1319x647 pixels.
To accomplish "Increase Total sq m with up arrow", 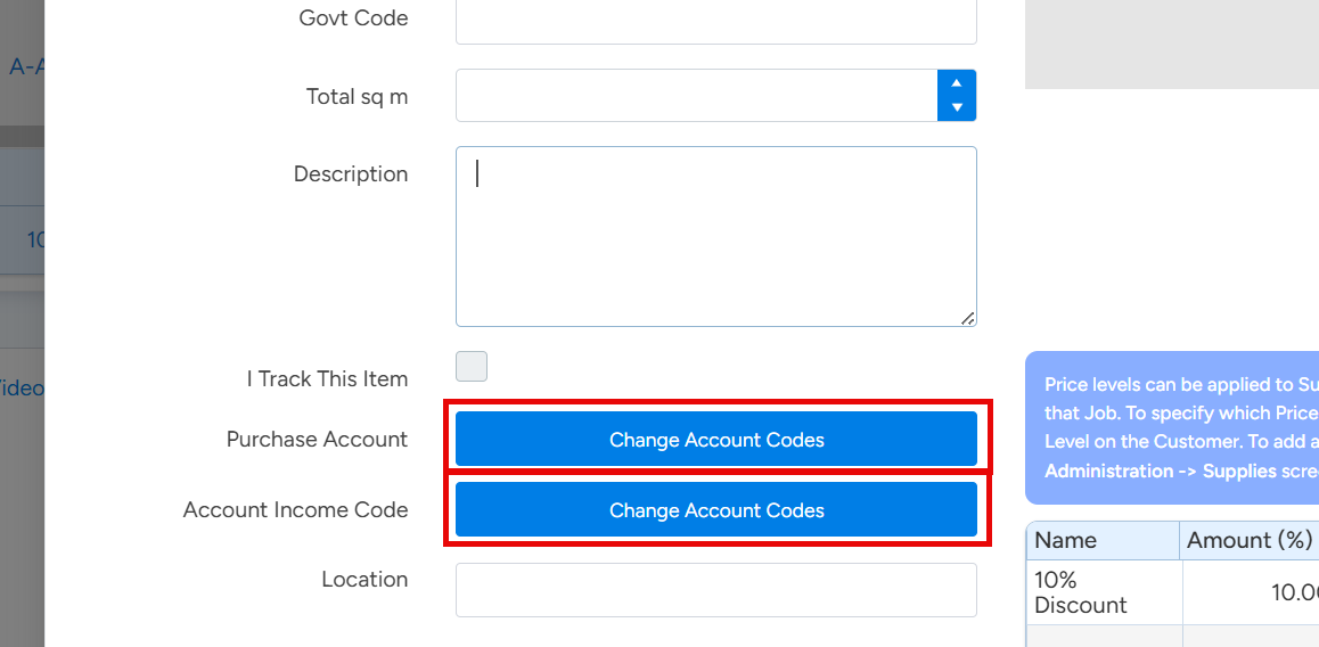I will tap(957, 84).
